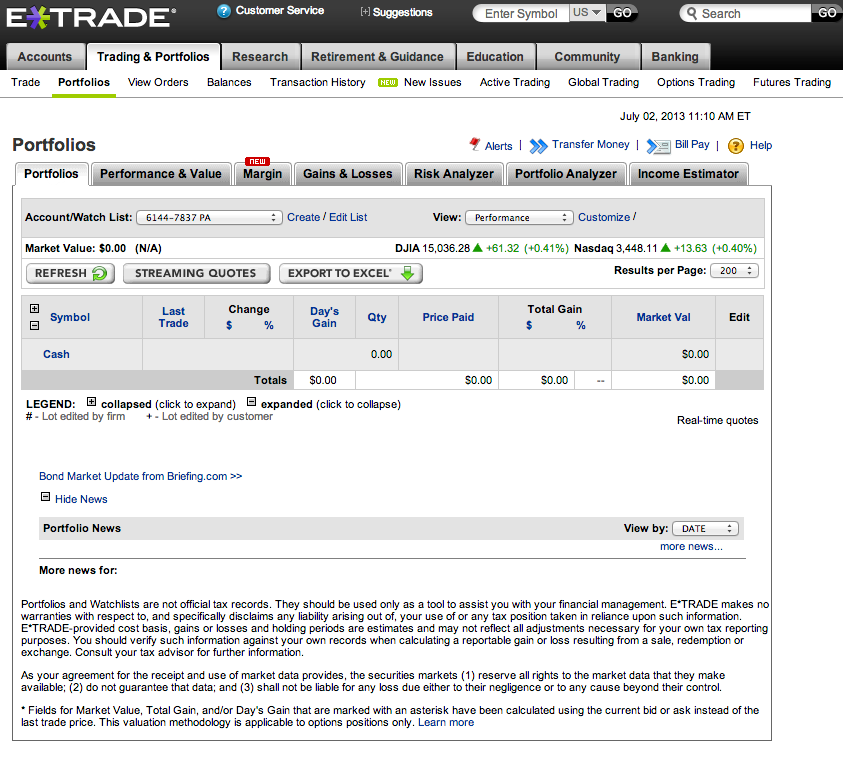Sort by the Price Paid column header
The width and height of the screenshot is (843, 758).
click(x=448, y=318)
